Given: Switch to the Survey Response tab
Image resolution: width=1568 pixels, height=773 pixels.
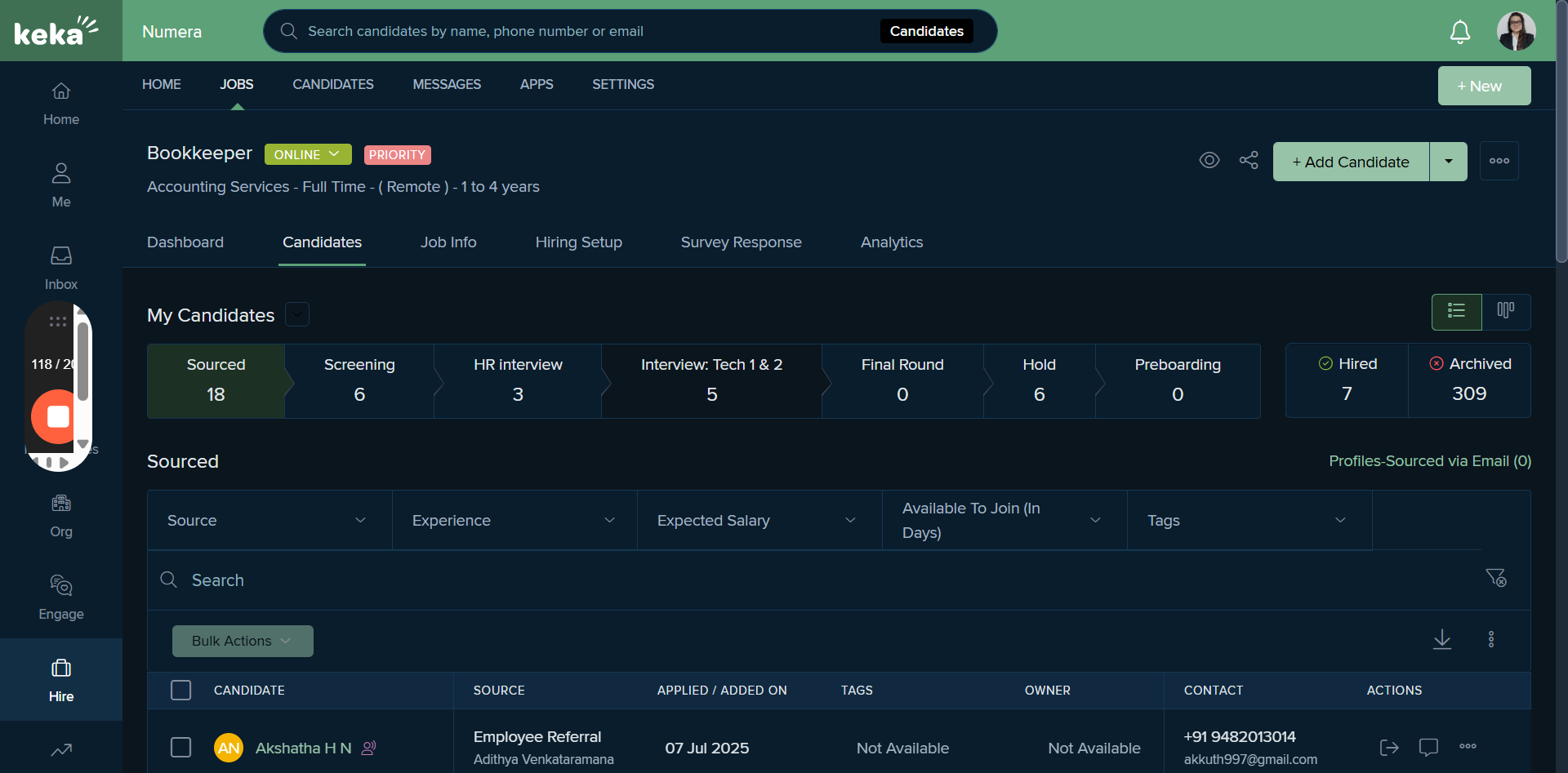Looking at the screenshot, I should click(x=741, y=242).
